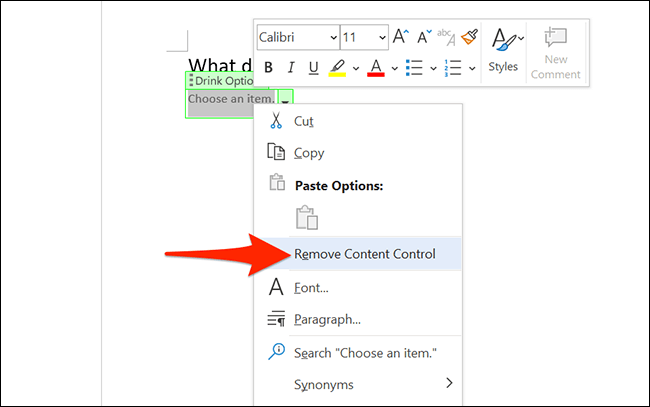
Task: Open the Font... dialog entry
Action: click(311, 287)
